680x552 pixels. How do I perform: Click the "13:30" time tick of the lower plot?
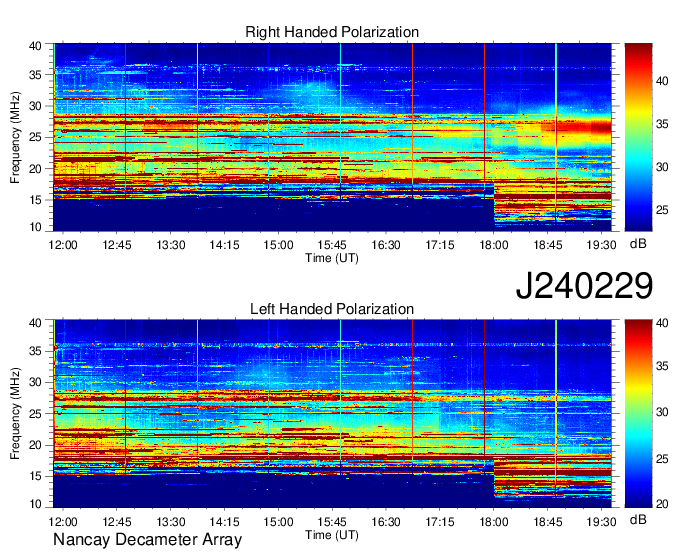point(171,522)
